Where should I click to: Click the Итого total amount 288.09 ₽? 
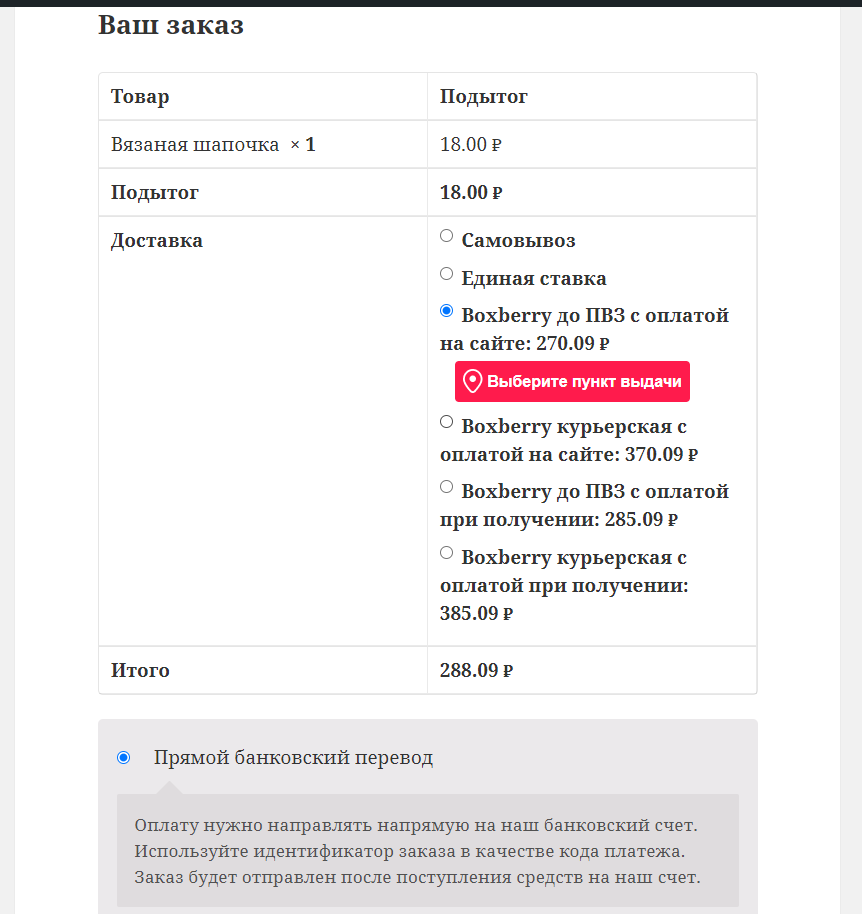click(x=476, y=670)
